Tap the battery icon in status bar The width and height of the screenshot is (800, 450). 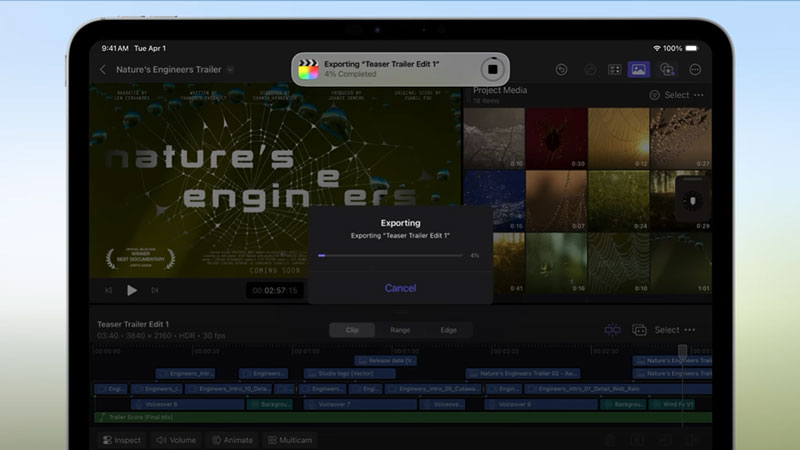[x=692, y=48]
